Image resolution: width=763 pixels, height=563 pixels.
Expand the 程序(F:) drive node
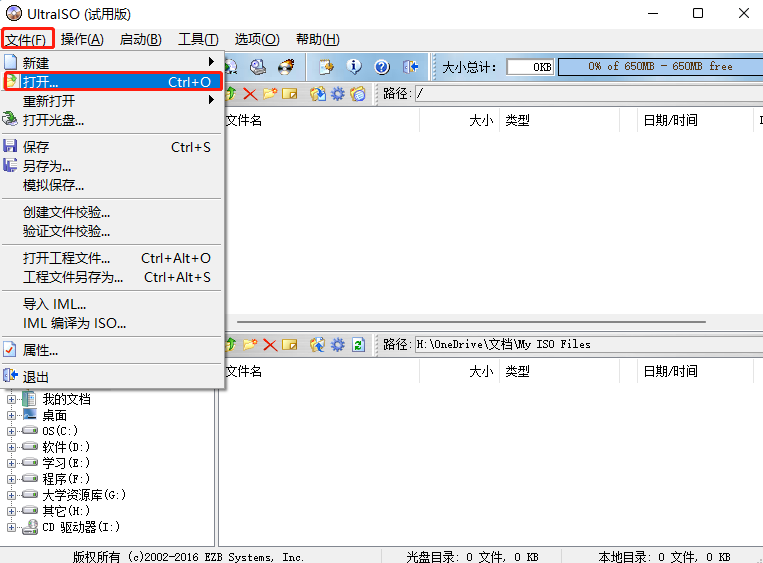pyautogui.click(x=11, y=479)
